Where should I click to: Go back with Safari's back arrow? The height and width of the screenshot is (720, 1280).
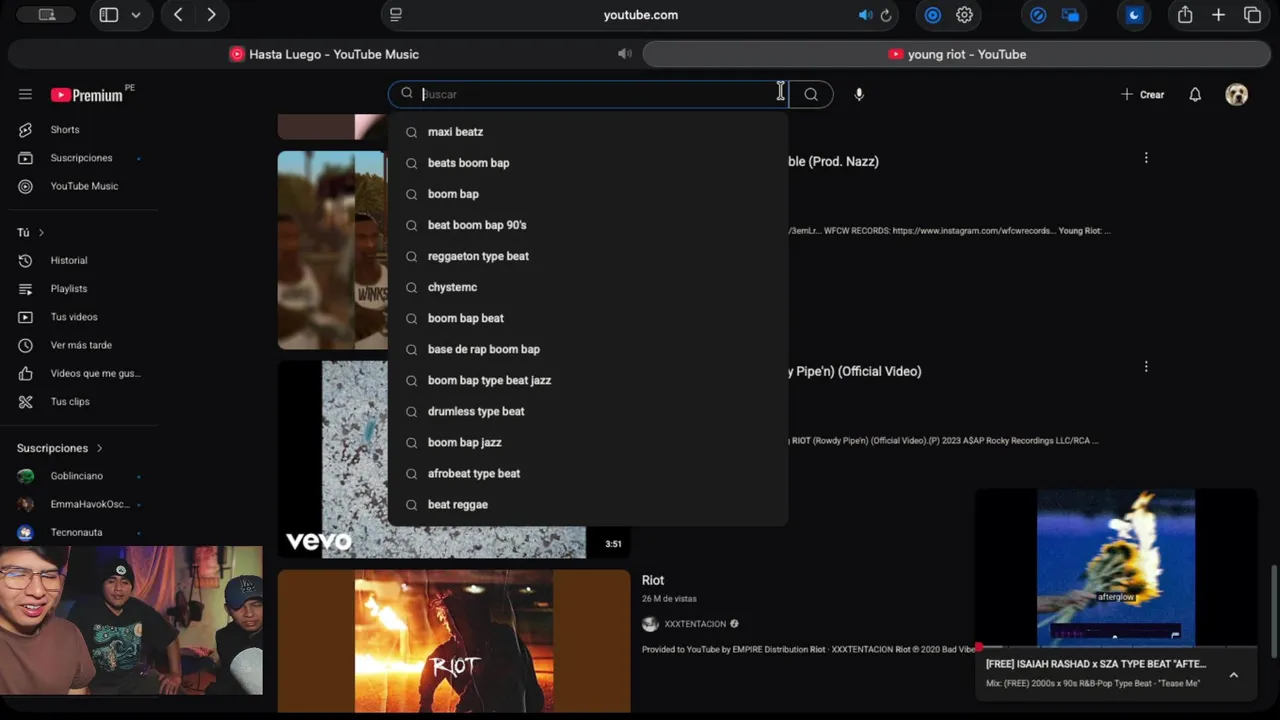tap(178, 15)
